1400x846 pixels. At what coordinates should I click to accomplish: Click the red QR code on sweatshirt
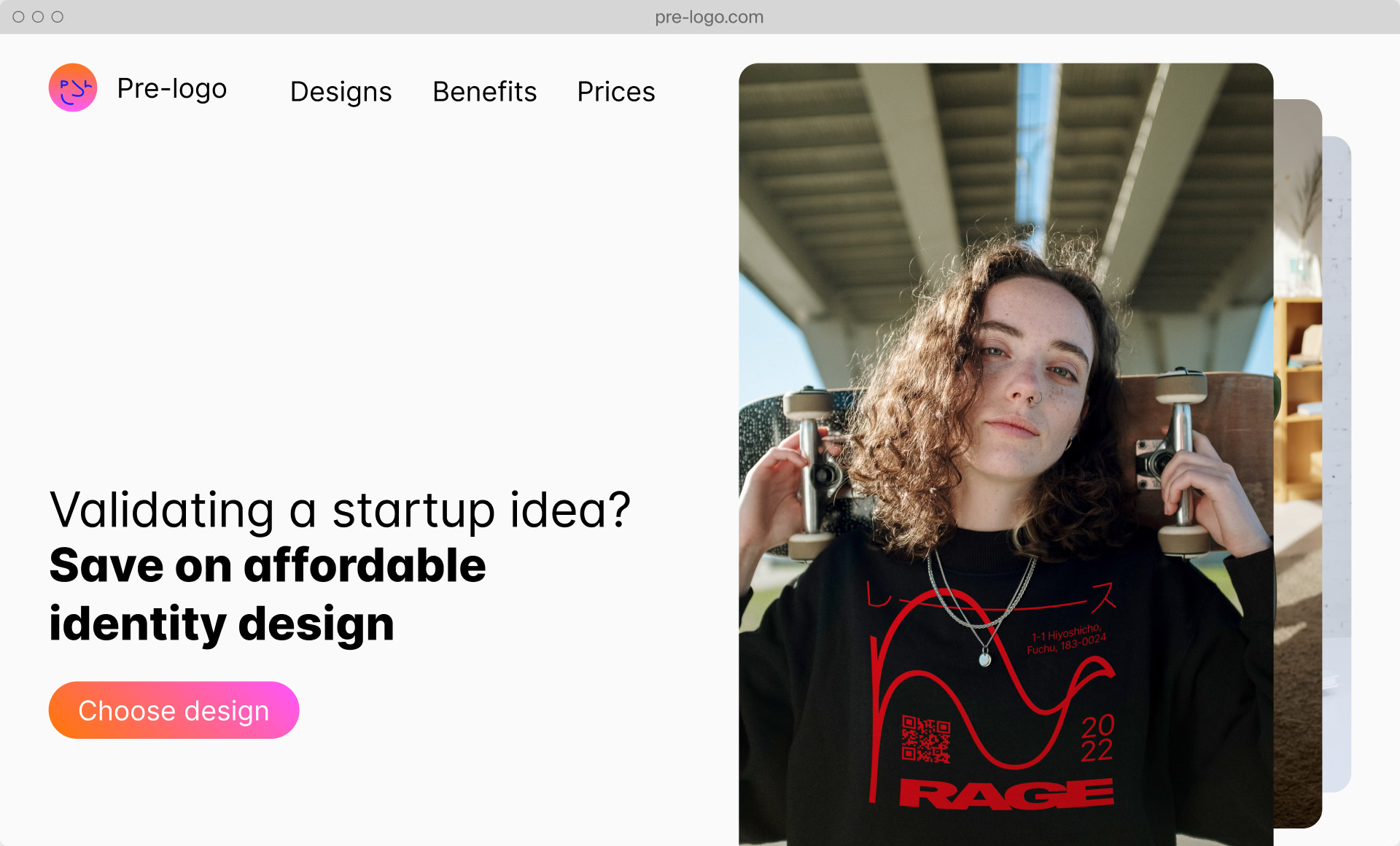(926, 739)
